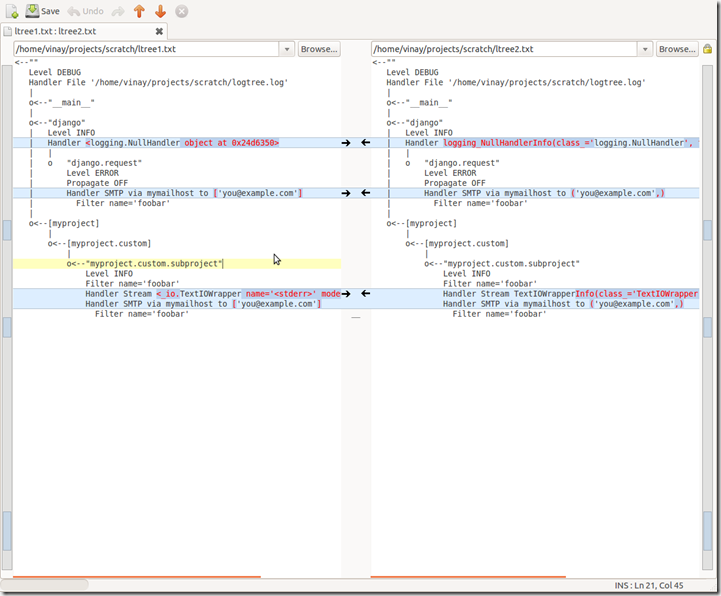The width and height of the screenshot is (721, 596).
Task: Click the ltree1.txt file path field
Action: tap(146, 49)
